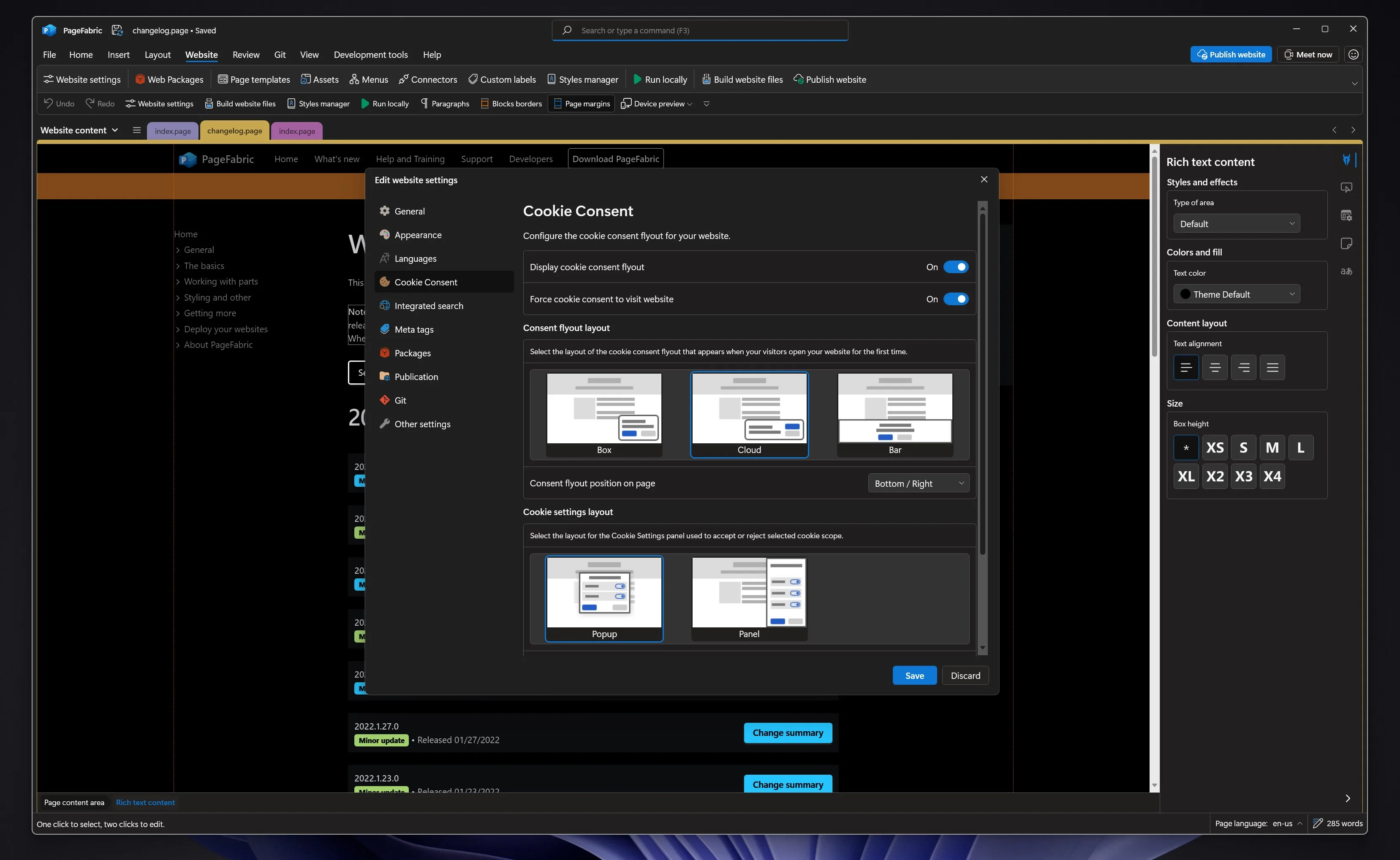
Task: Click the blue Publish website button
Action: pyautogui.click(x=1231, y=54)
